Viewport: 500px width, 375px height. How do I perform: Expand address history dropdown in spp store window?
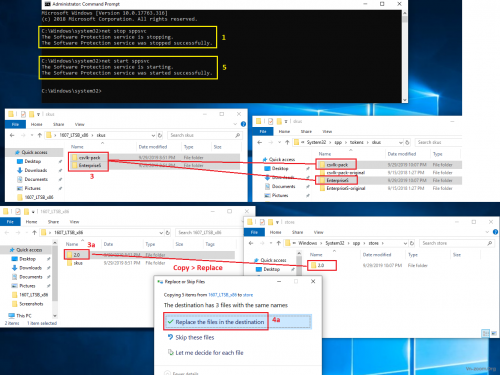click(x=406, y=243)
